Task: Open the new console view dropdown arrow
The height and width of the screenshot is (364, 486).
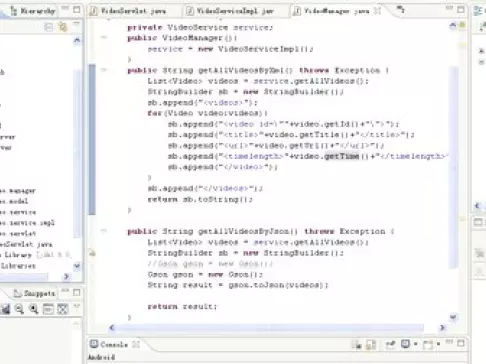Action: click(x=438, y=344)
